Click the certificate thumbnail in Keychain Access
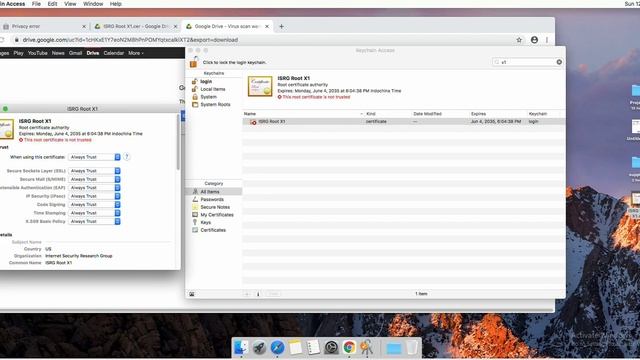 260,86
